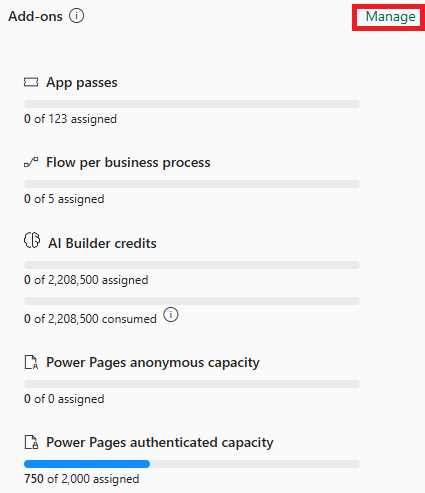Screen dimensions: 425x493
Task: Click the 750 of 2,000 assigned text
Action: 82,479
